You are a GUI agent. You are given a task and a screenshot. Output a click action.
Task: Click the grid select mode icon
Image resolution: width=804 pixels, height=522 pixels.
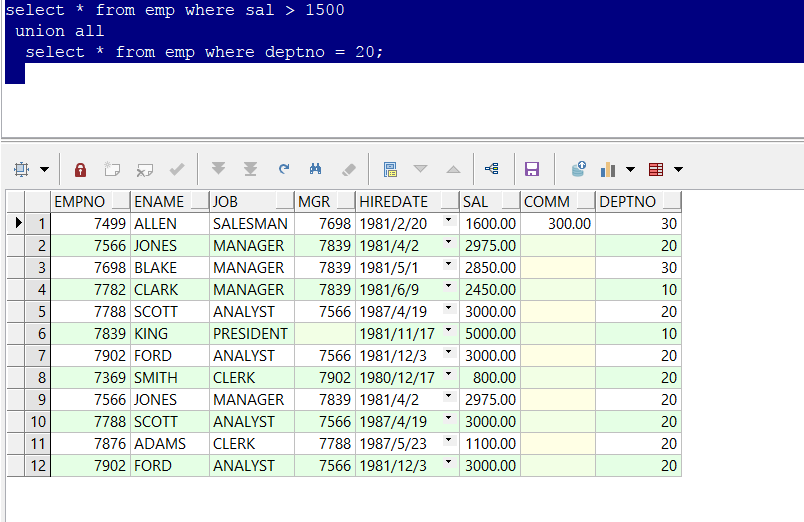point(22,169)
